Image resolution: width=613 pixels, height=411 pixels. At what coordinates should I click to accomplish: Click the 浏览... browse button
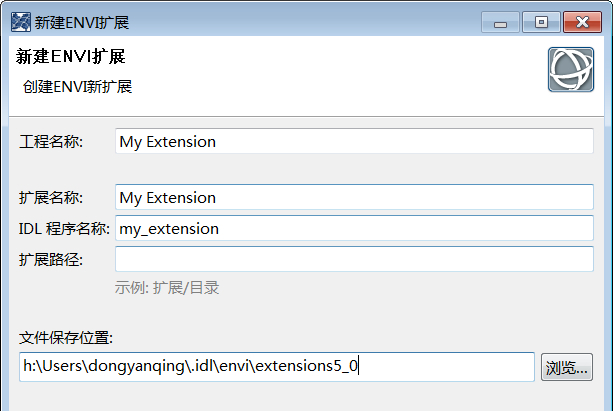pos(567,368)
